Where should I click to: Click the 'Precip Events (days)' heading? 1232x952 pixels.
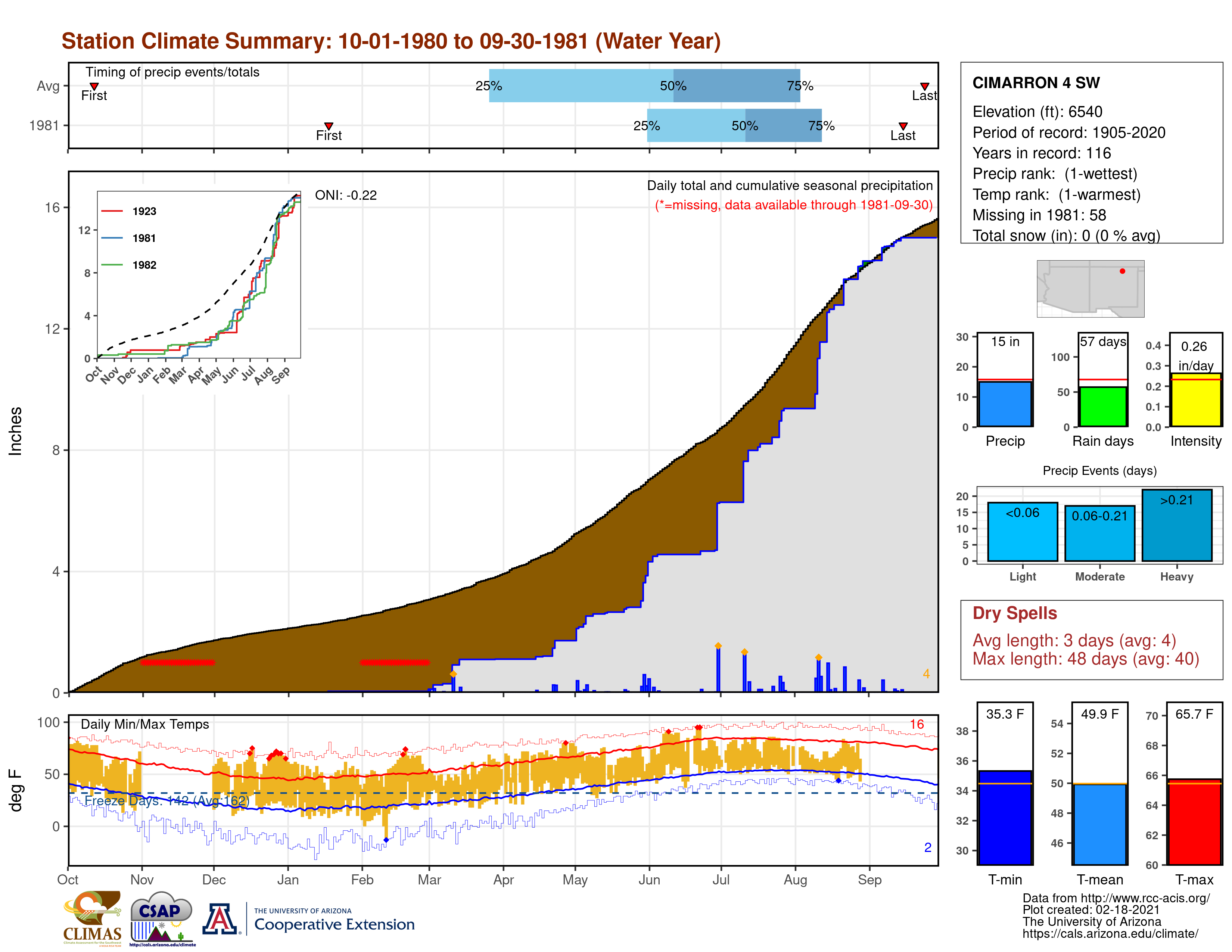(1099, 470)
